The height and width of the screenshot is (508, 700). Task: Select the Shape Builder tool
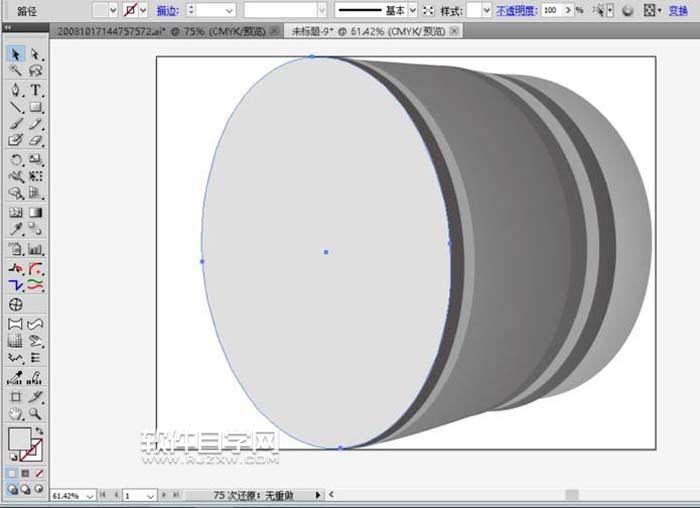click(16, 193)
